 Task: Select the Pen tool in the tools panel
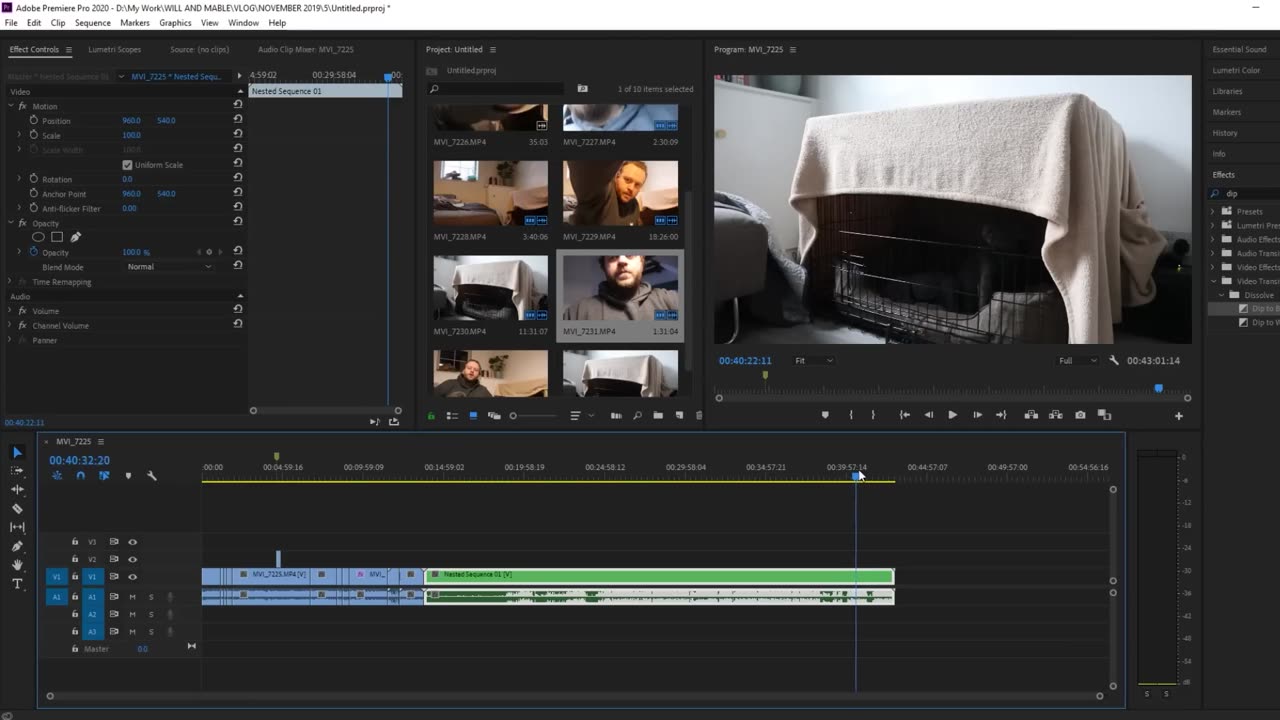coord(17,546)
